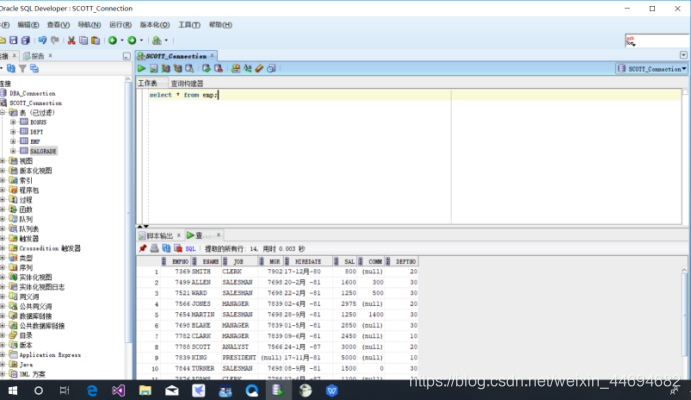Expand the SALGRADE table node
The width and height of the screenshot is (691, 400).
tap(13, 151)
